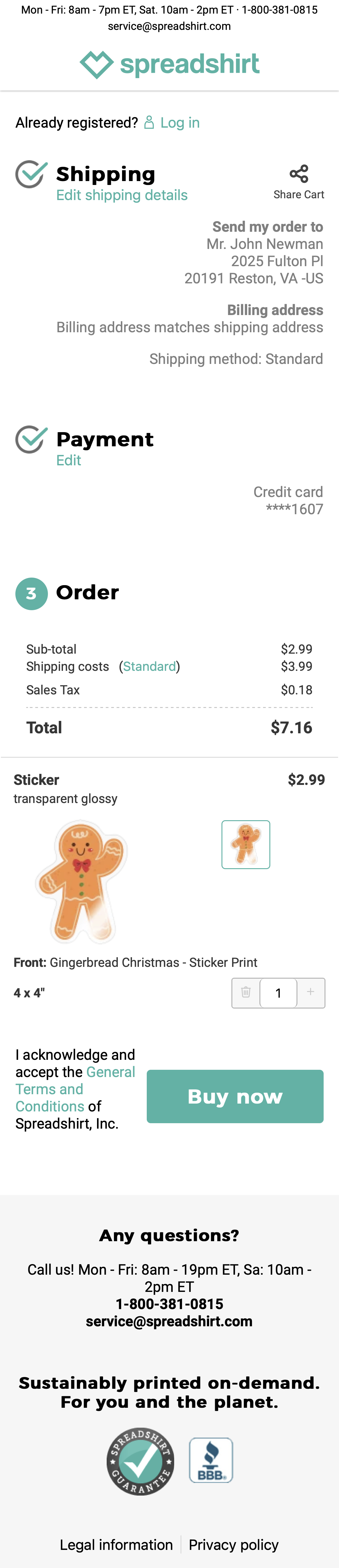Open Legal information page
339x1568 pixels.
tap(117, 1544)
